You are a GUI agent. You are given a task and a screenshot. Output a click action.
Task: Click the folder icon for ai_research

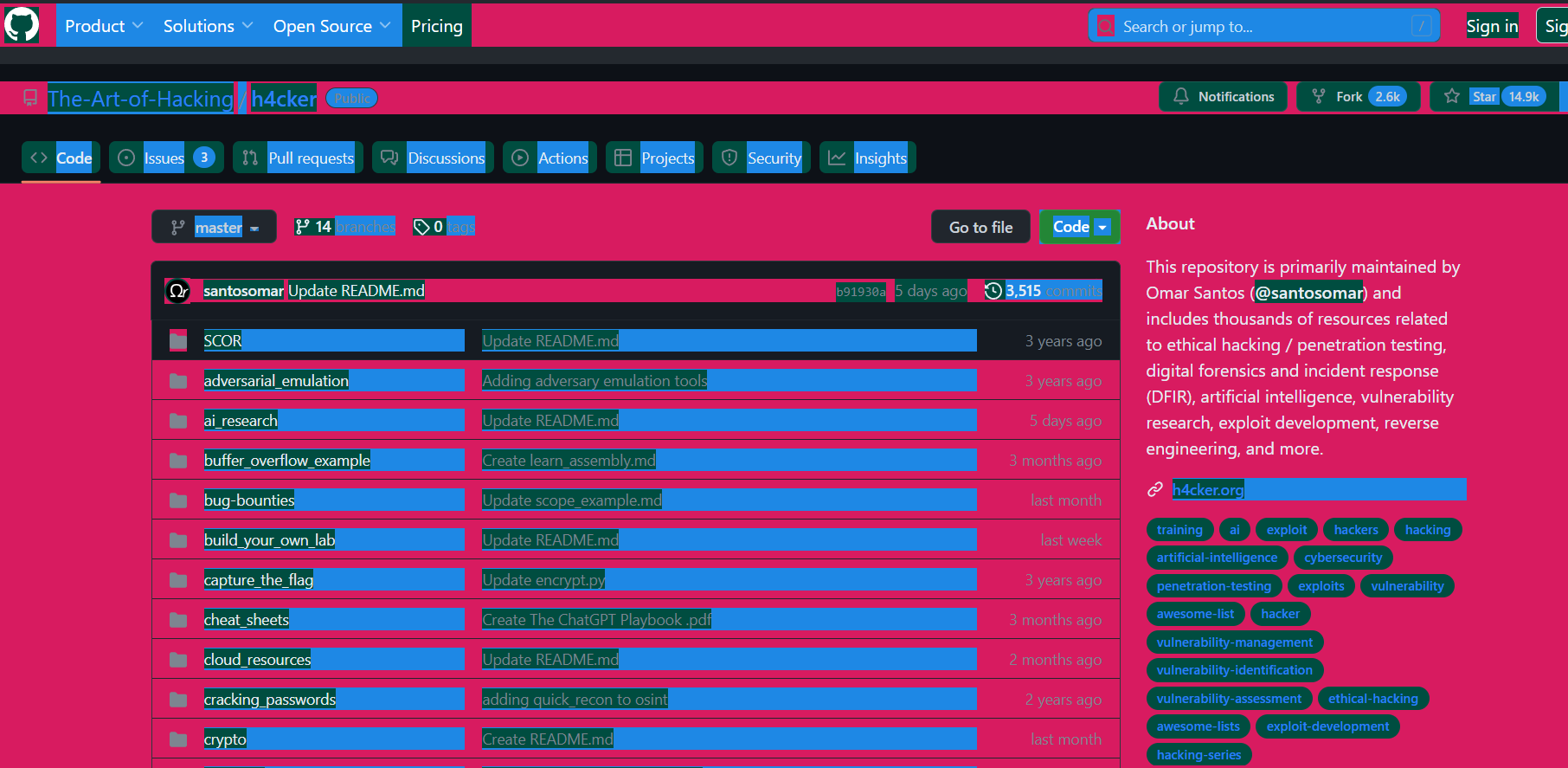pyautogui.click(x=178, y=420)
